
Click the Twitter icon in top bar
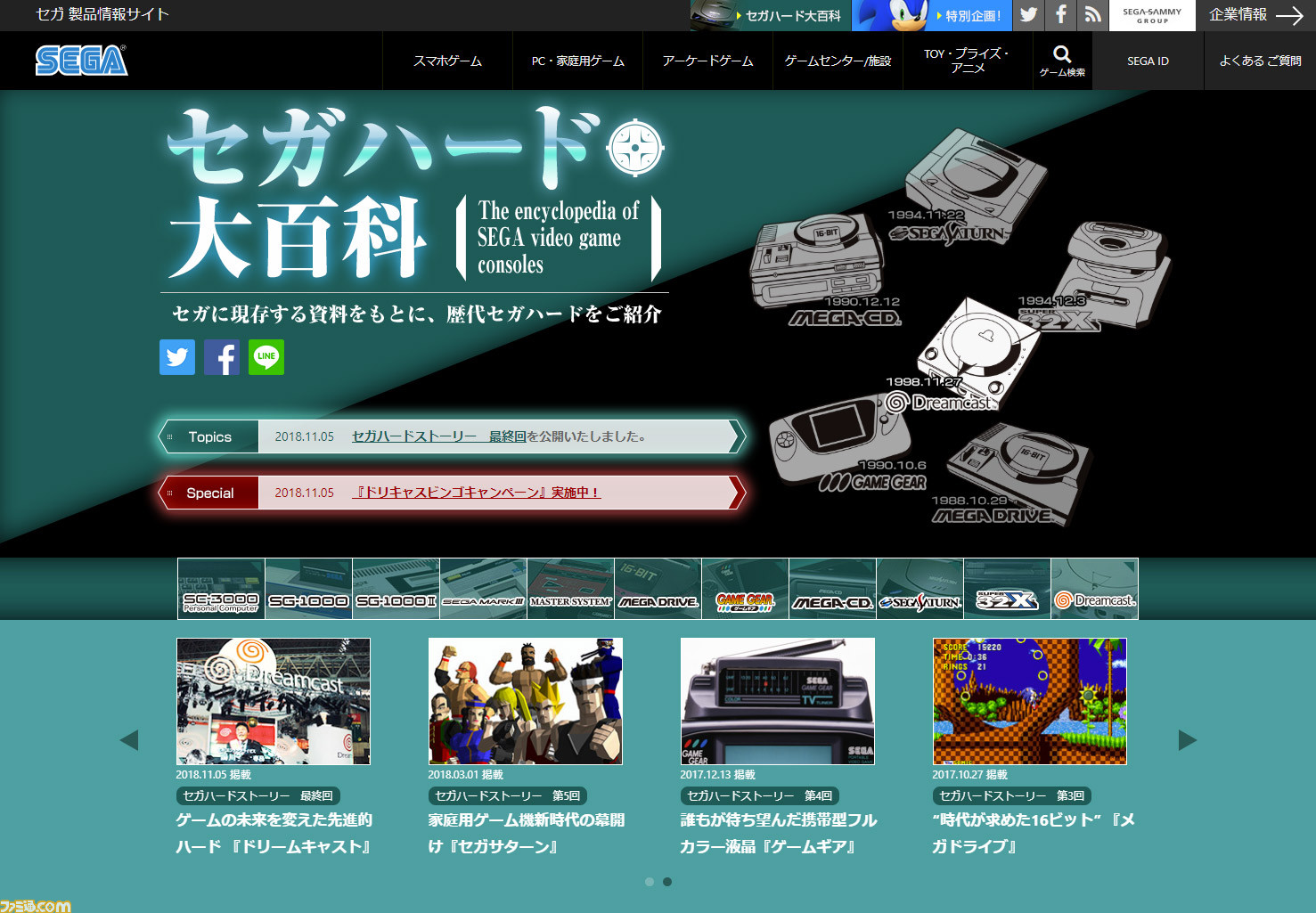tap(1028, 15)
